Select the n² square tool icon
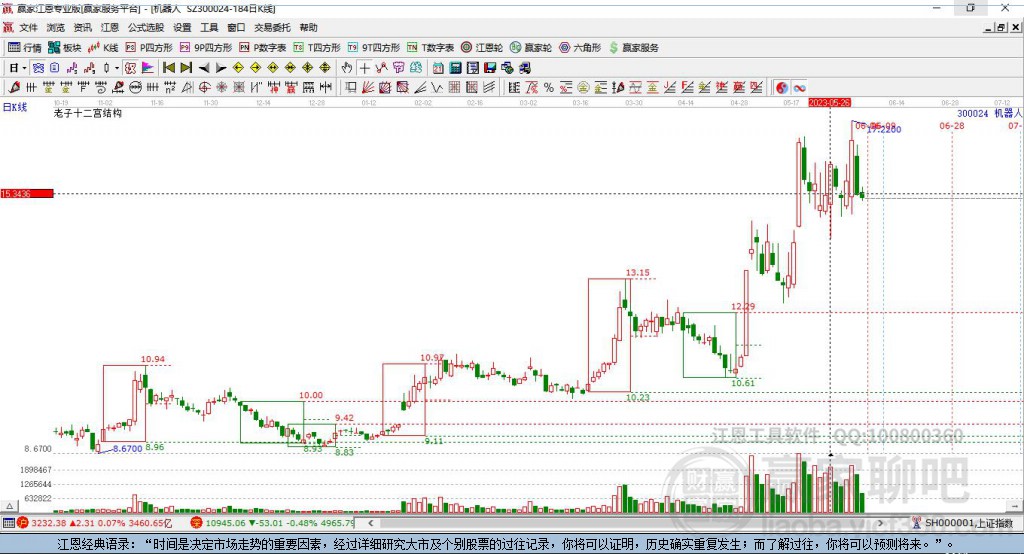Viewport: 1024px width, 554px height. pyautogui.click(x=170, y=88)
